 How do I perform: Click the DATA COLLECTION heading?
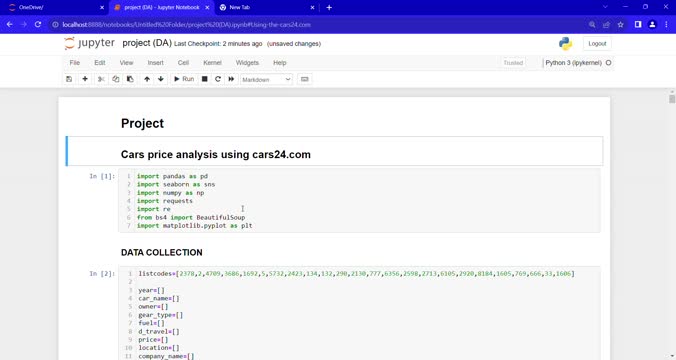pos(162,253)
